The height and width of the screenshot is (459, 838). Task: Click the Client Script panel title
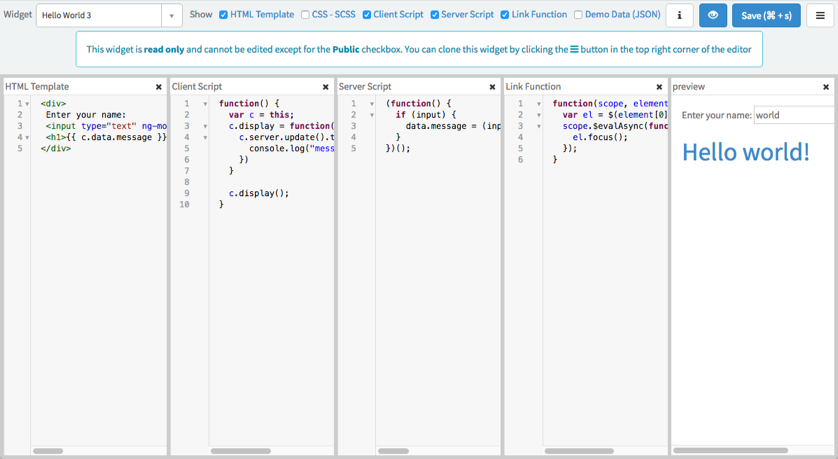tap(197, 87)
